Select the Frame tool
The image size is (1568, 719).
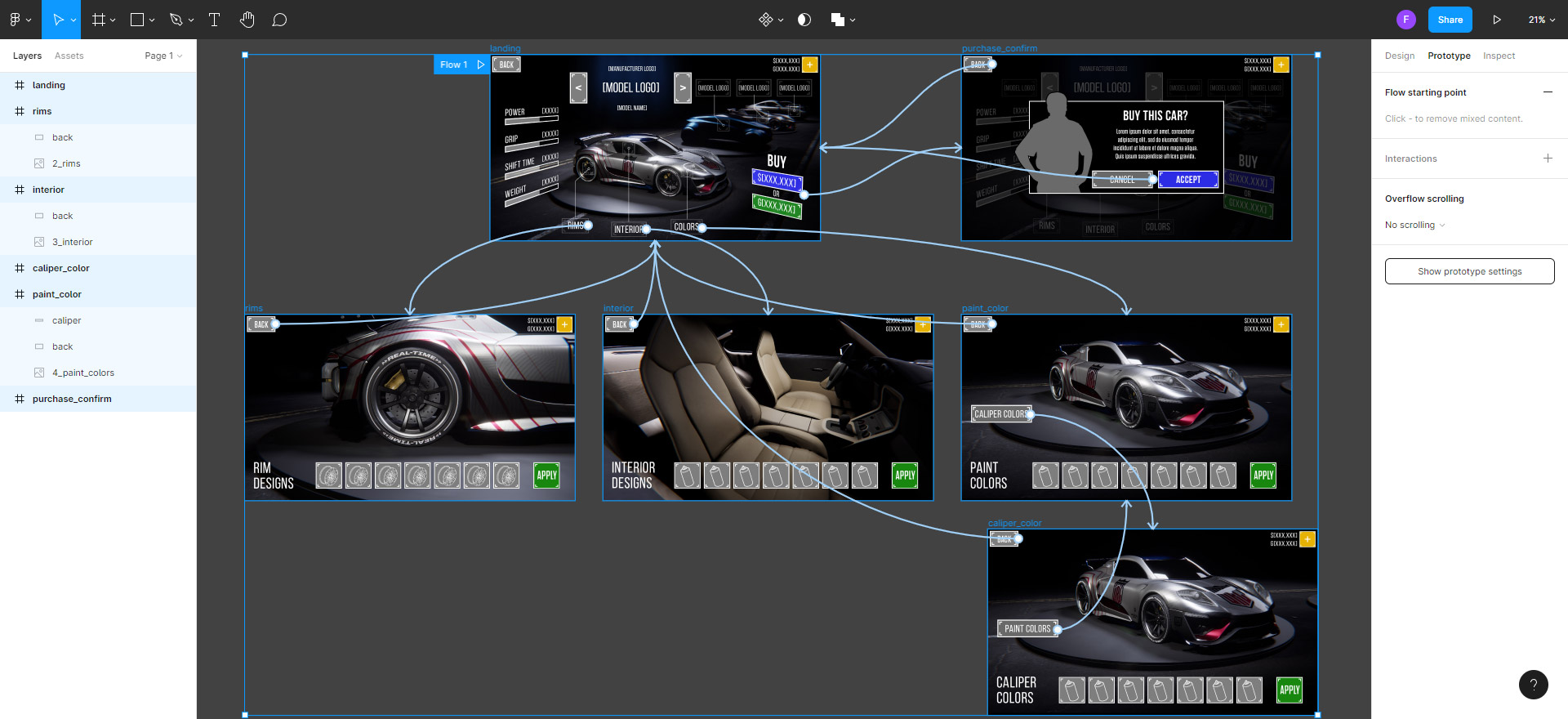coord(99,20)
